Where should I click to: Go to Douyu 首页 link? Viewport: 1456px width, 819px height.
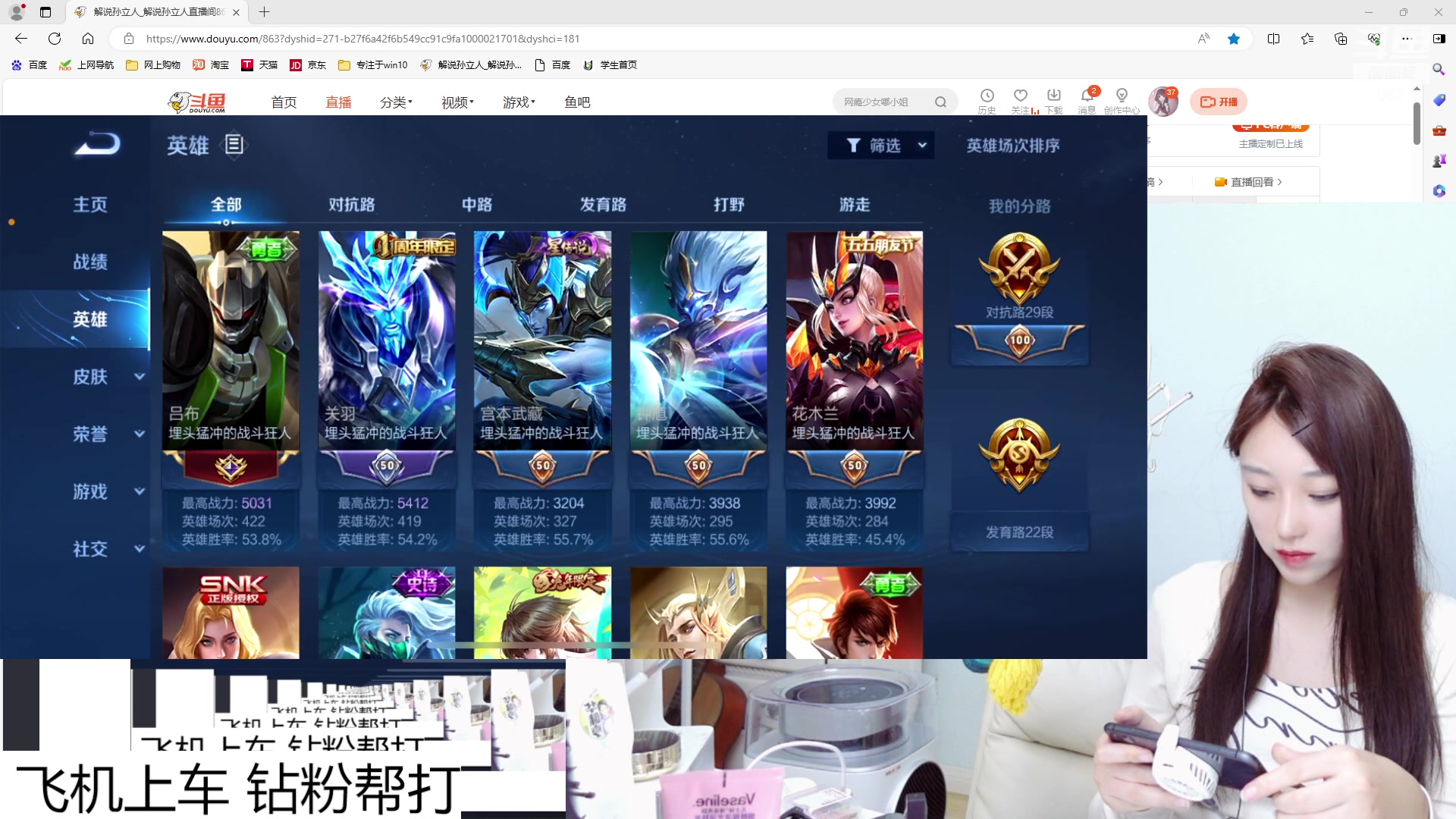284,102
